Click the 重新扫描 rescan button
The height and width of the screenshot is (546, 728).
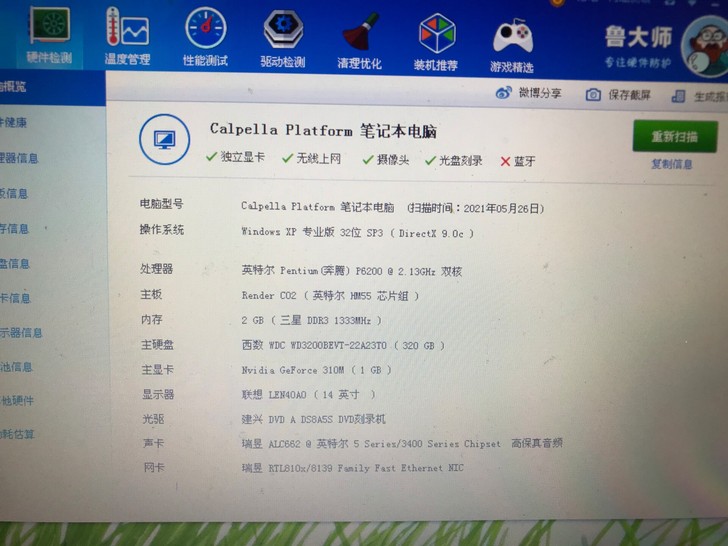tap(675, 136)
